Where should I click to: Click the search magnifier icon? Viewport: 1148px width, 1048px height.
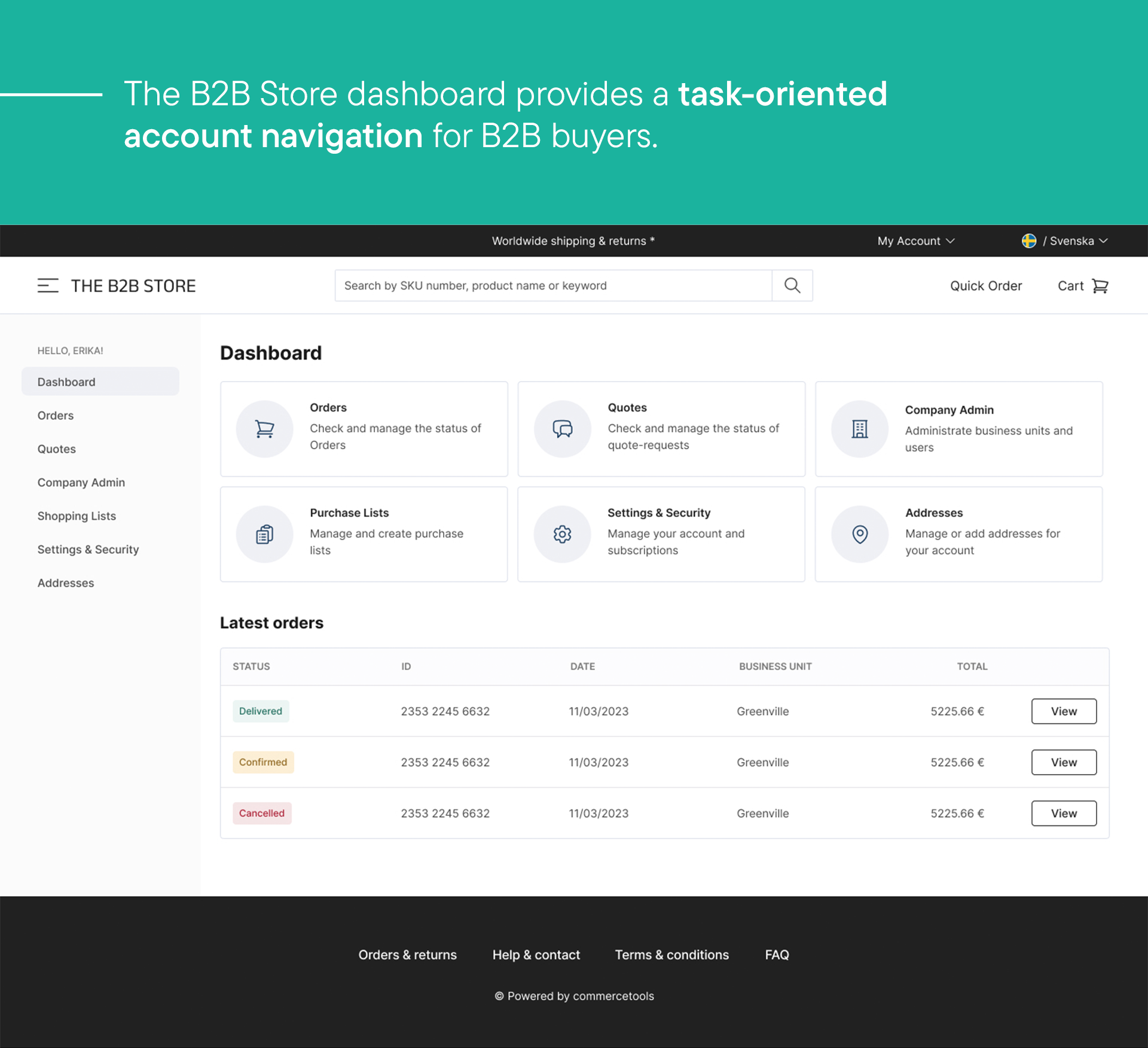tap(792, 285)
